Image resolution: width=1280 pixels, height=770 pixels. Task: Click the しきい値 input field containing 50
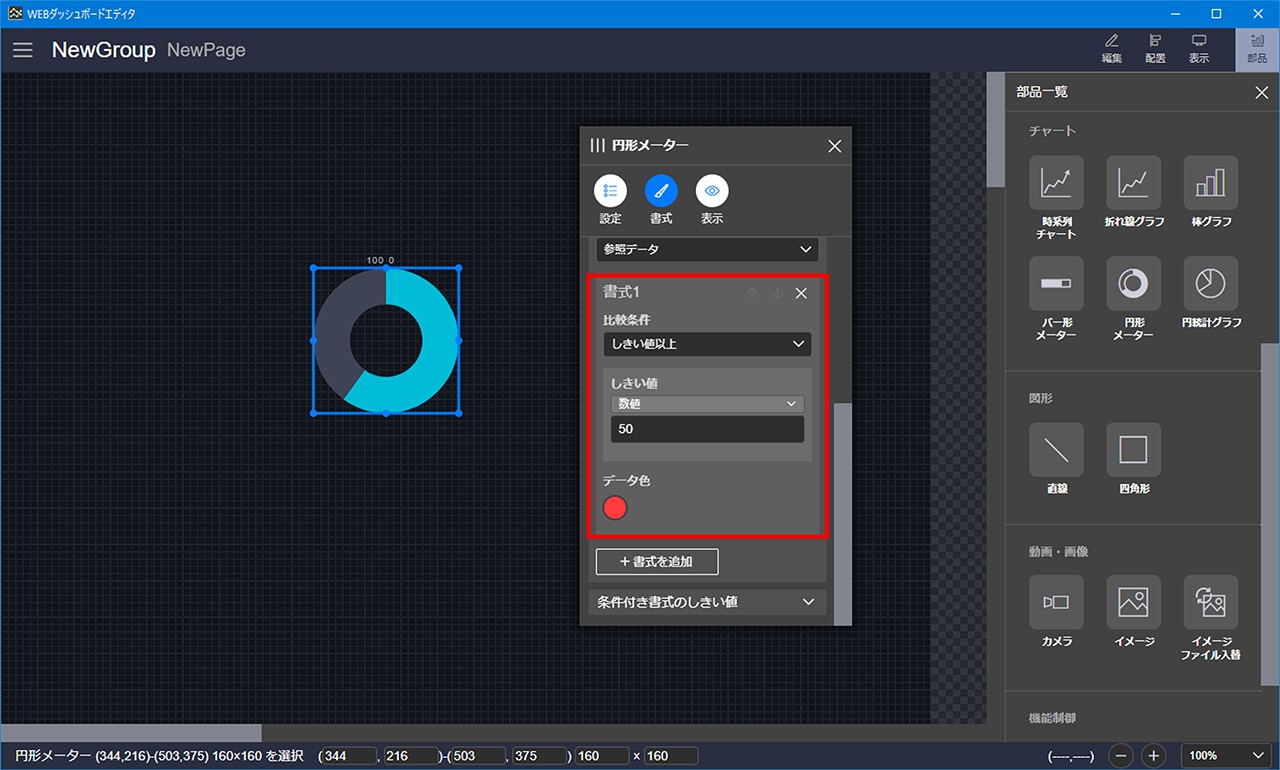click(x=707, y=429)
